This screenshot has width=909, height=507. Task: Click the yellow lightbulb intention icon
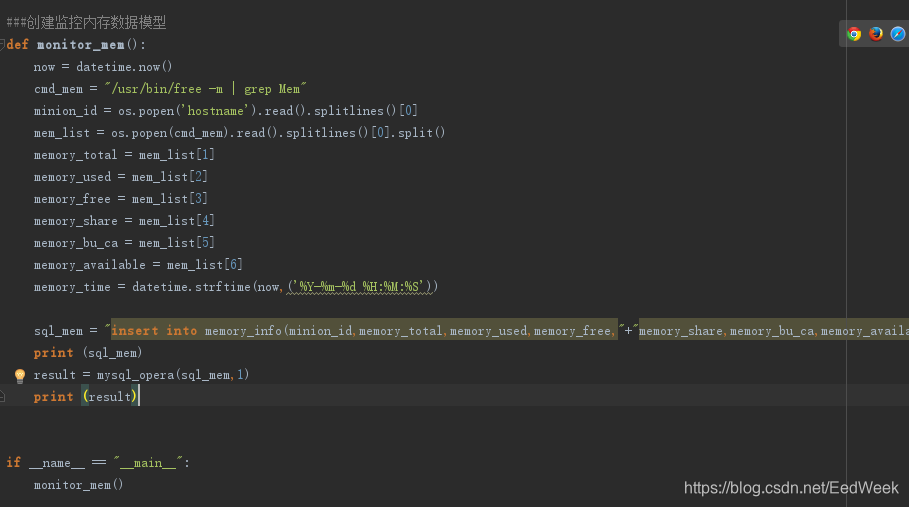[x=20, y=376]
